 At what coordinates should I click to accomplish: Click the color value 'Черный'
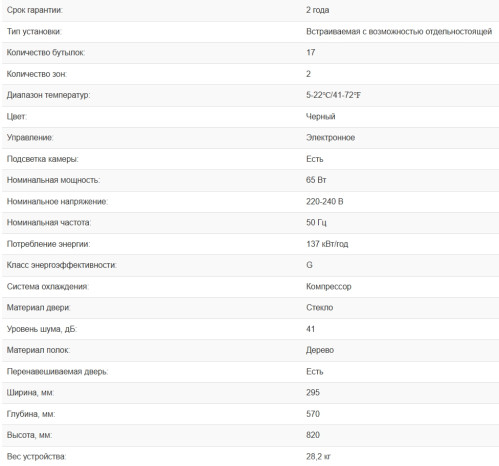click(x=321, y=116)
